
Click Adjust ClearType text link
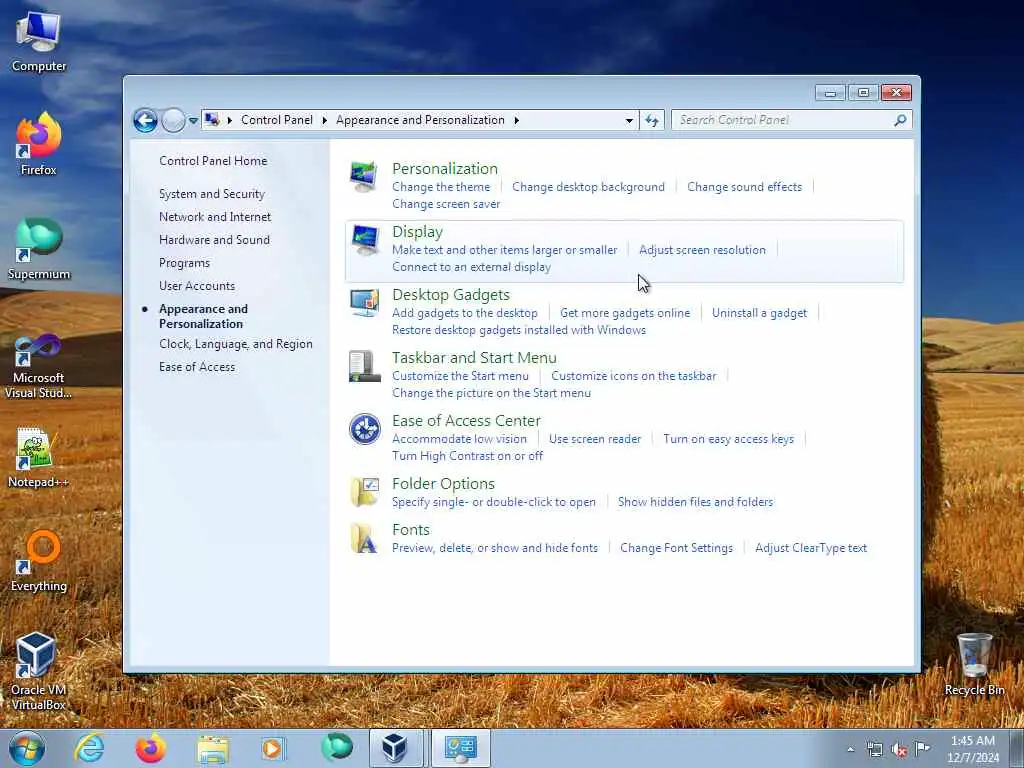(811, 548)
